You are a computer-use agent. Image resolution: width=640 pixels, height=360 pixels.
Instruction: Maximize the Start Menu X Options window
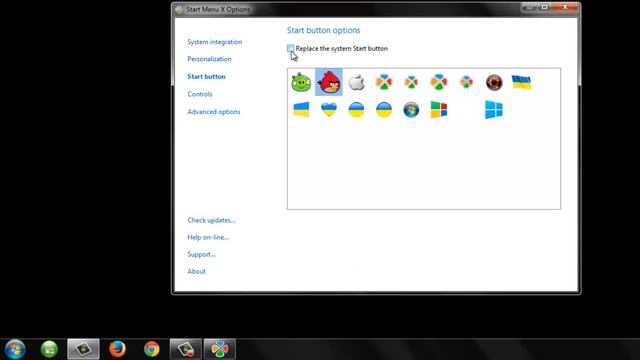[544, 7]
